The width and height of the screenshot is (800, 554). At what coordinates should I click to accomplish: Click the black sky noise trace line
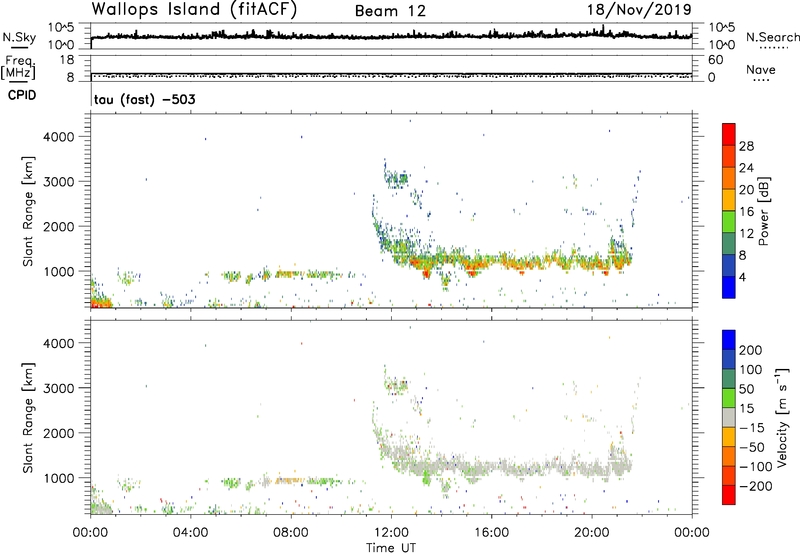point(391,36)
